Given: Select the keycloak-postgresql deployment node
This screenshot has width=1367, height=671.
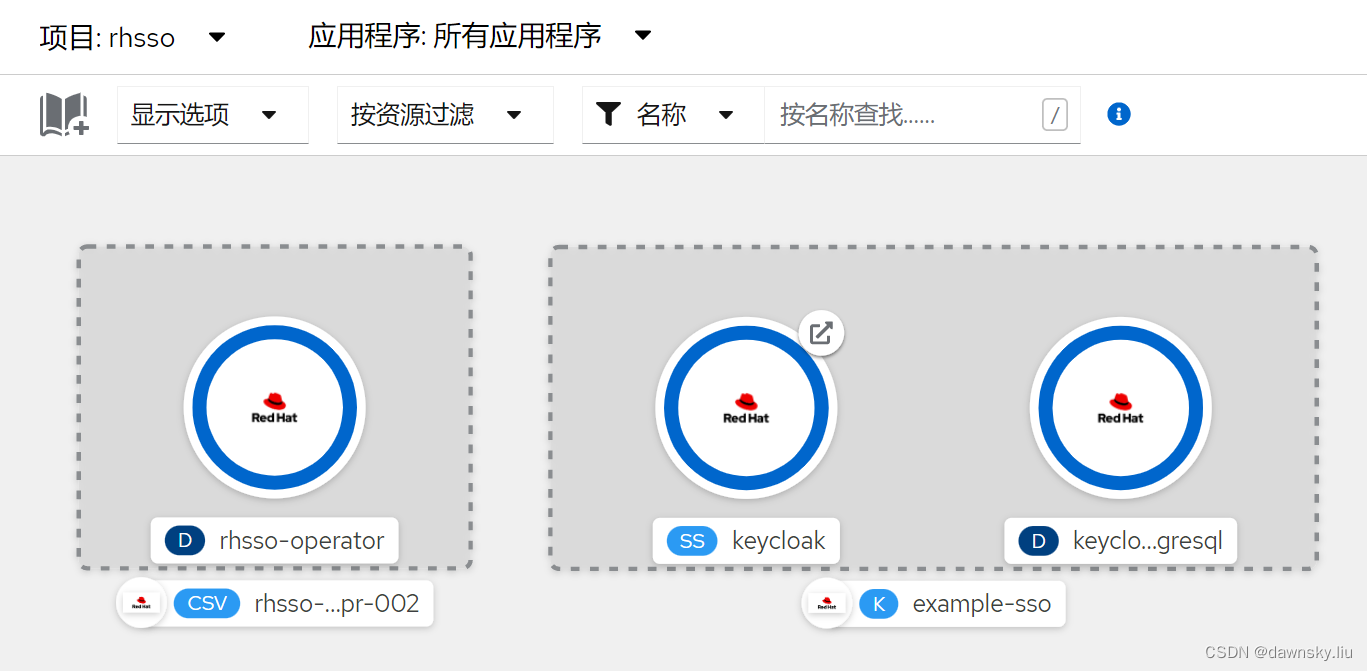Looking at the screenshot, I should coord(1121,408).
